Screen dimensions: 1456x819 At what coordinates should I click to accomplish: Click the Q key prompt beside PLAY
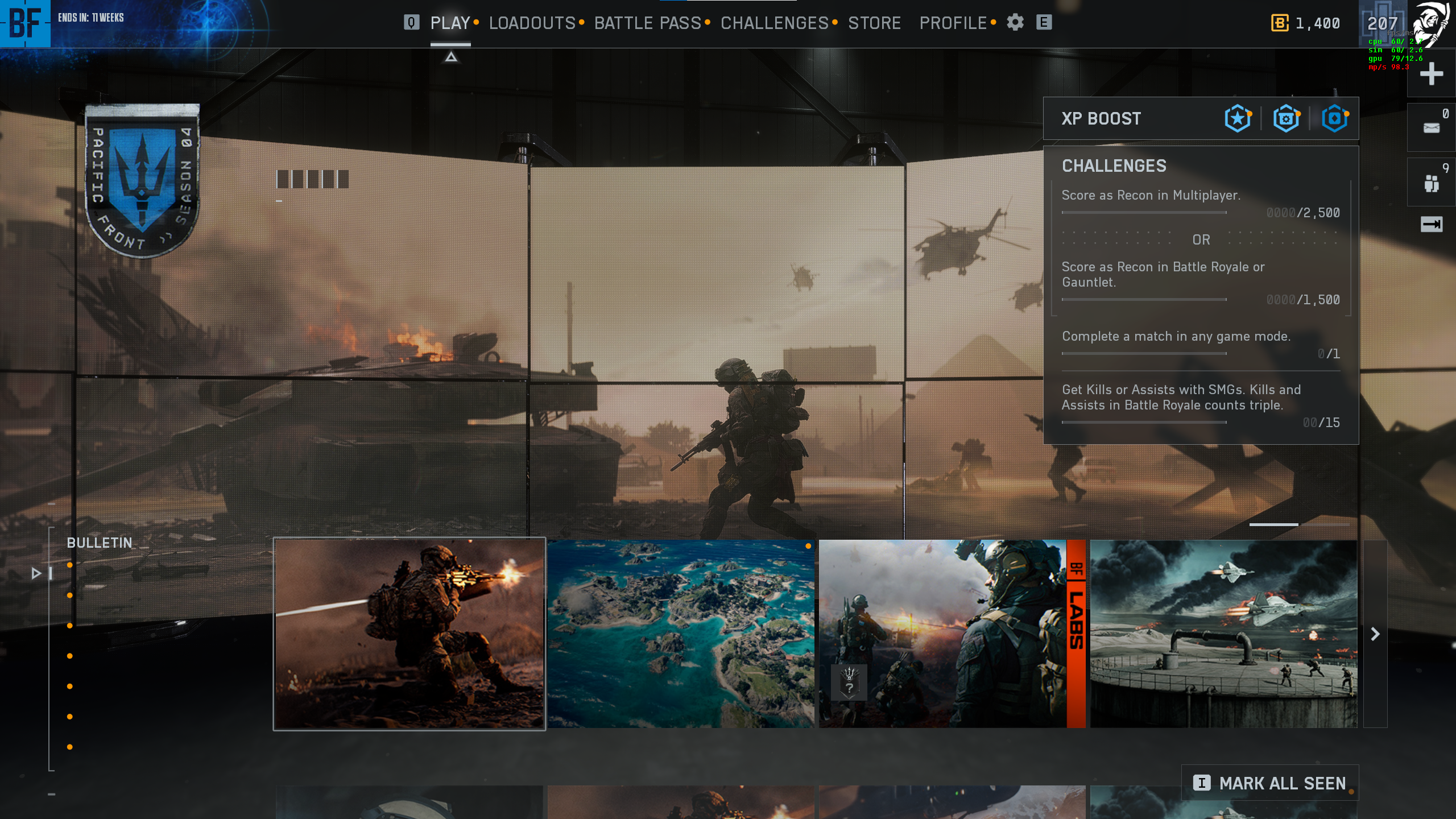pos(411,23)
